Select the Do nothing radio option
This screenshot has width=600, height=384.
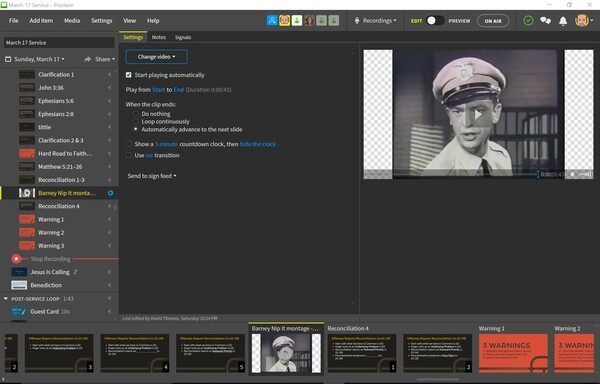tap(135, 114)
